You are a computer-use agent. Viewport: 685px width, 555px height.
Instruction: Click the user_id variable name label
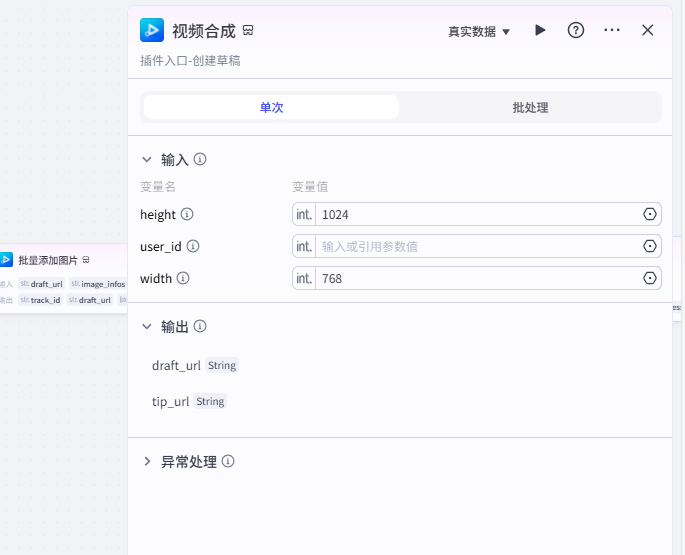tap(161, 246)
